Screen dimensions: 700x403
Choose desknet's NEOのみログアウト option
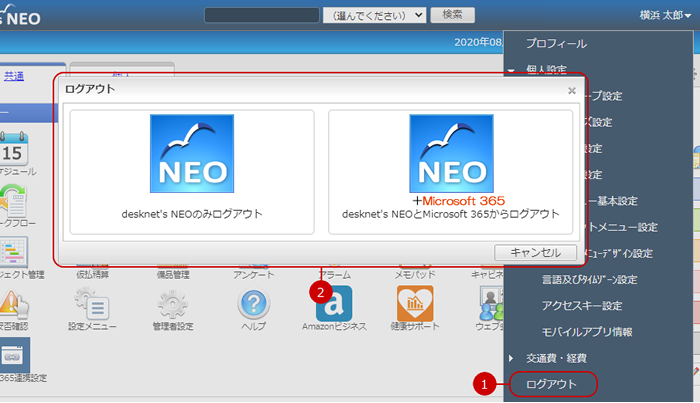coord(191,172)
